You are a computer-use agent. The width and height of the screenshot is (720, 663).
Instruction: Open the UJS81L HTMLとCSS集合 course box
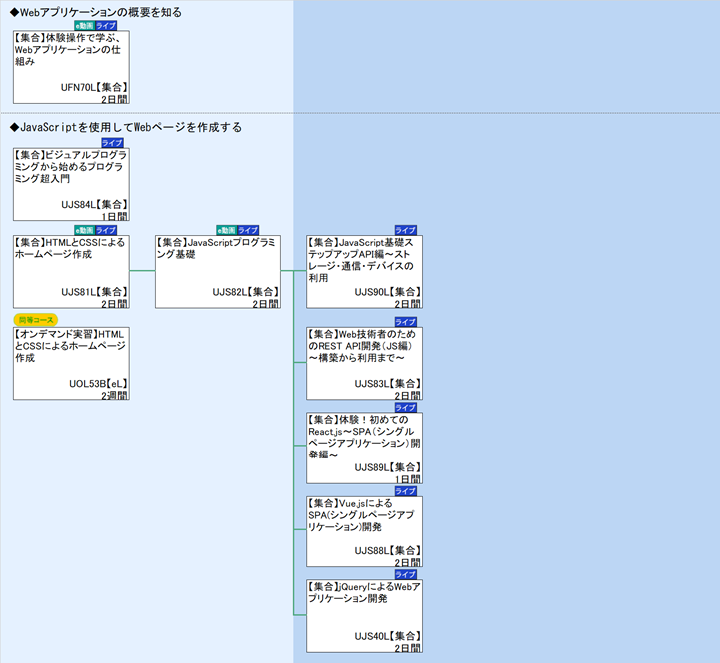[71, 271]
